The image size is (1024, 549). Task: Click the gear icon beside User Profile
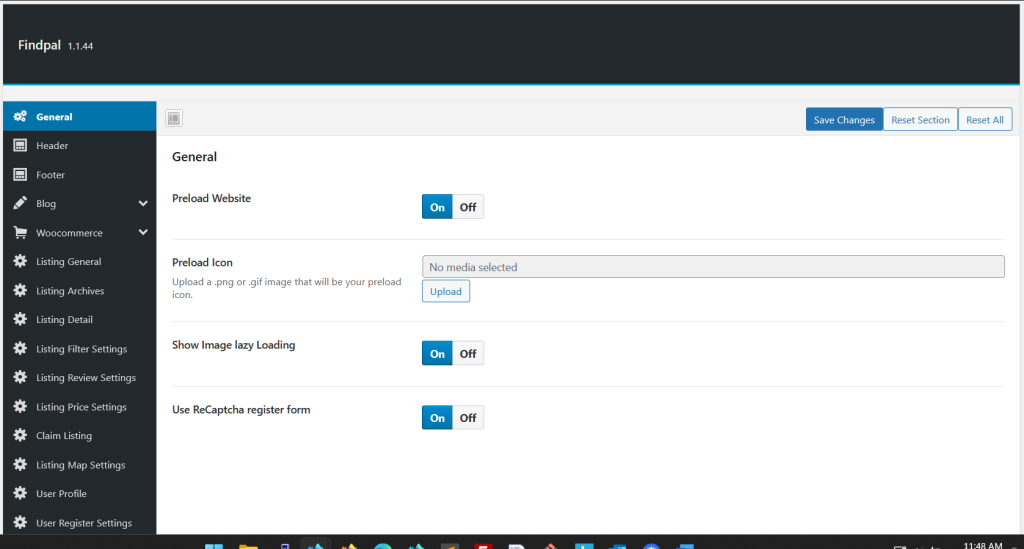pyautogui.click(x=20, y=494)
